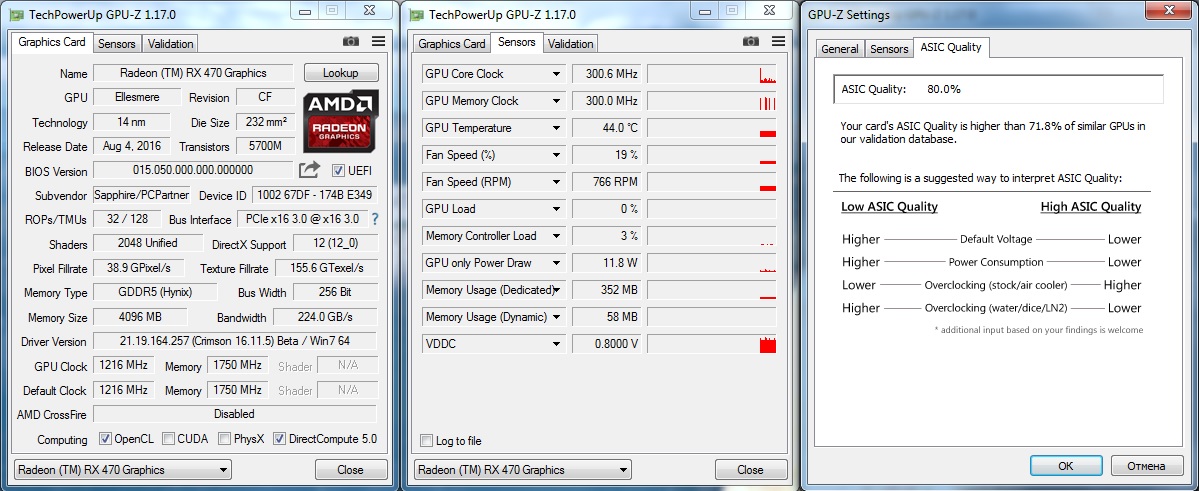Click Отмена button in GPU-Z Settings
This screenshot has height=491, width=1199.
coord(1146,466)
